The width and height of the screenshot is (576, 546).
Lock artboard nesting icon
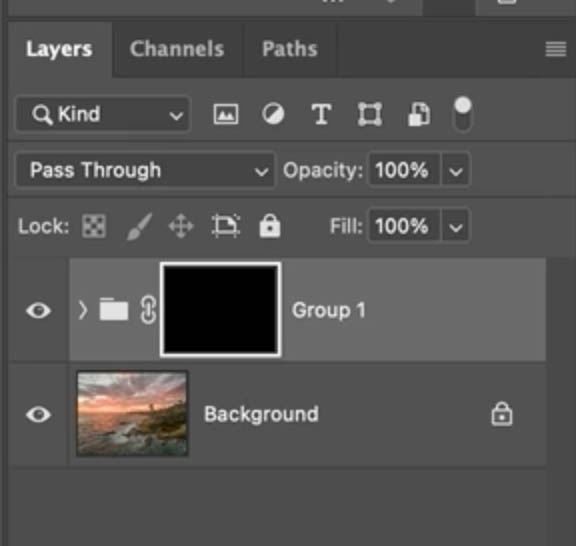point(226,226)
